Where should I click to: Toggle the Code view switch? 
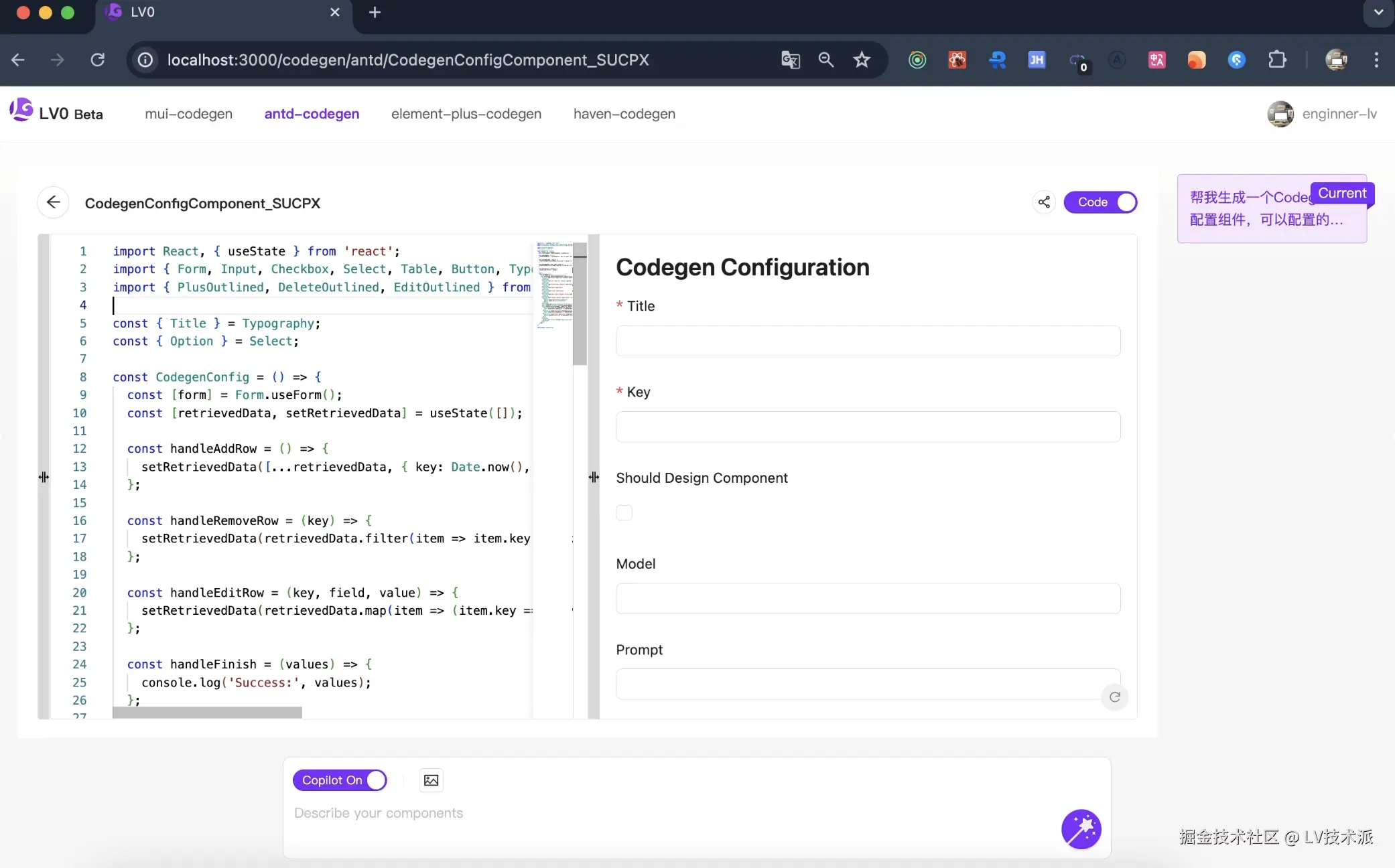(1100, 202)
